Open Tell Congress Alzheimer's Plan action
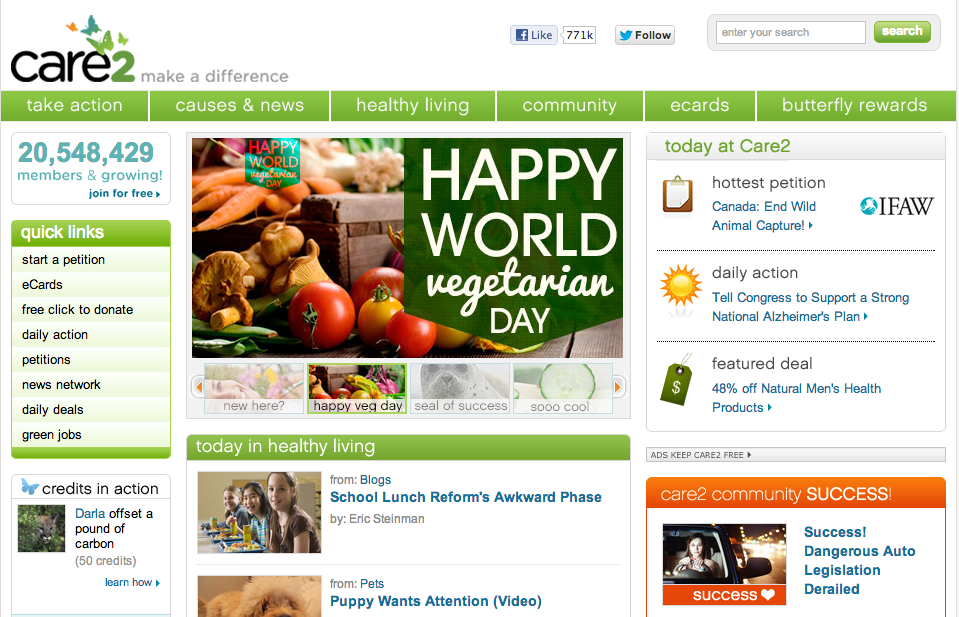This screenshot has height=617, width=959. tap(810, 307)
